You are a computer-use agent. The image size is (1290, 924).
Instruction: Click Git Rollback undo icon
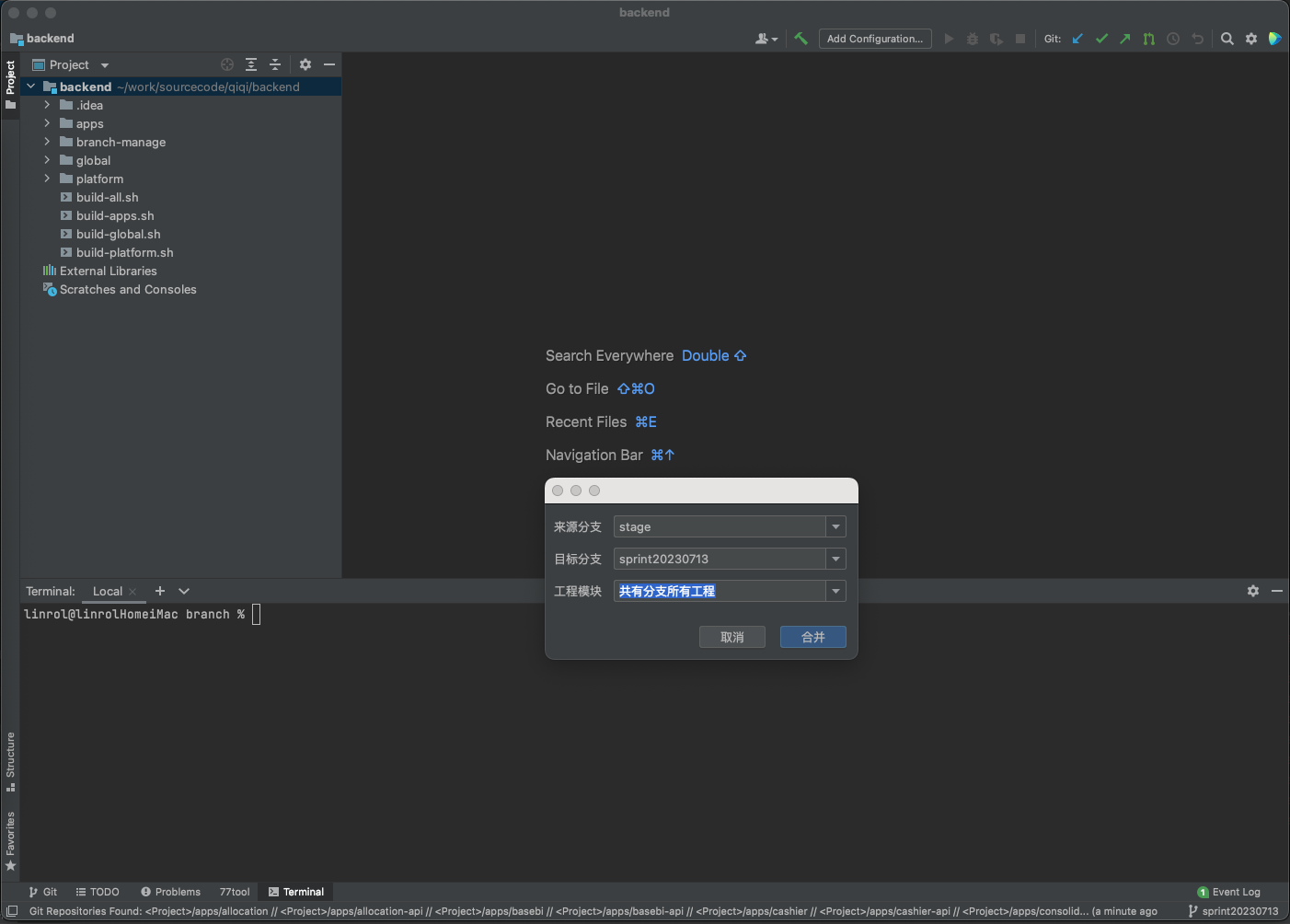tap(1197, 39)
